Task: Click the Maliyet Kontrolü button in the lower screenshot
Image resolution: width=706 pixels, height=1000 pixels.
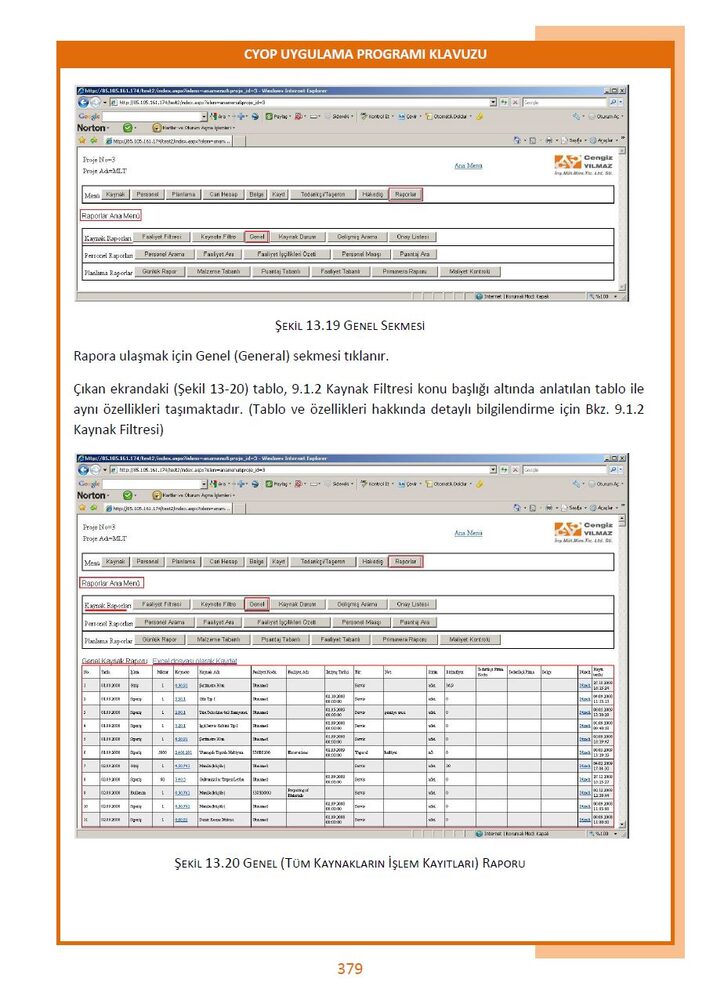Action: click(471, 638)
